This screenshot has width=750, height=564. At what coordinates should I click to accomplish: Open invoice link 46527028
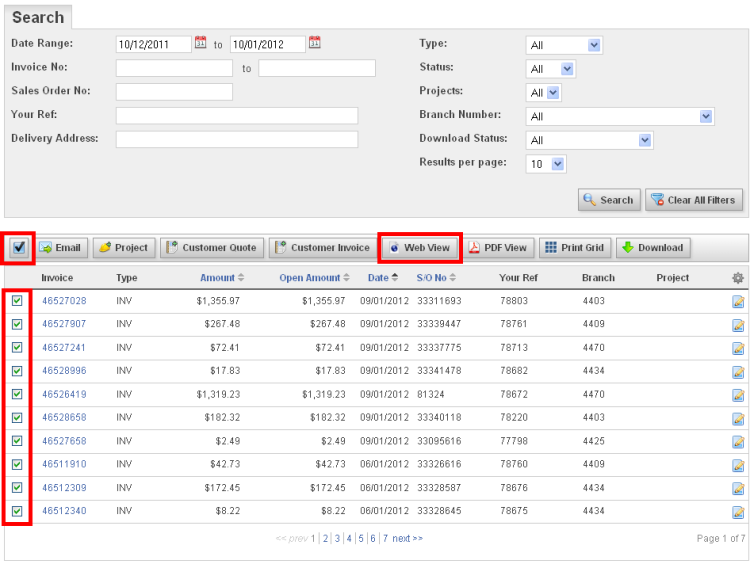(x=64, y=301)
